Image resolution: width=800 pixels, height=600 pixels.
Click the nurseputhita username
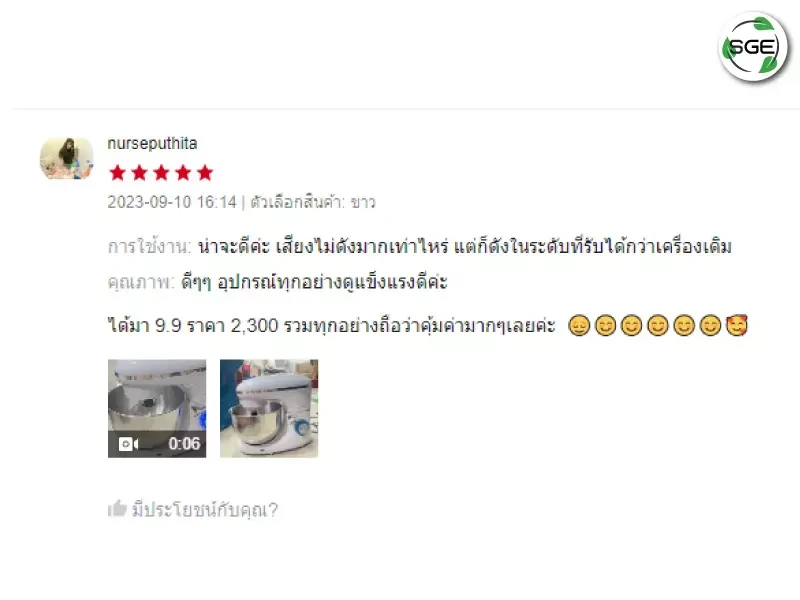point(152,143)
